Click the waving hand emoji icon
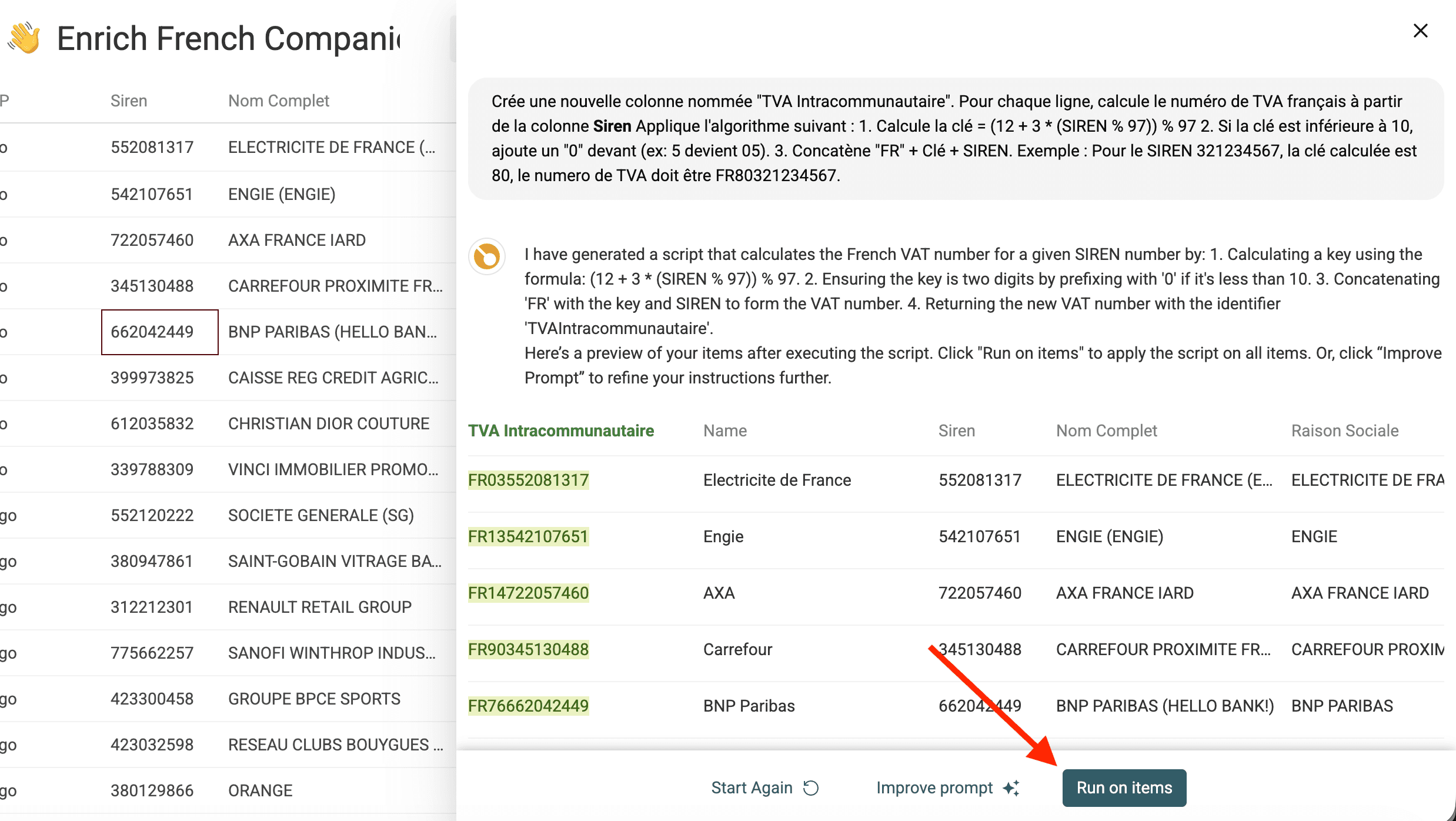 pos(25,39)
